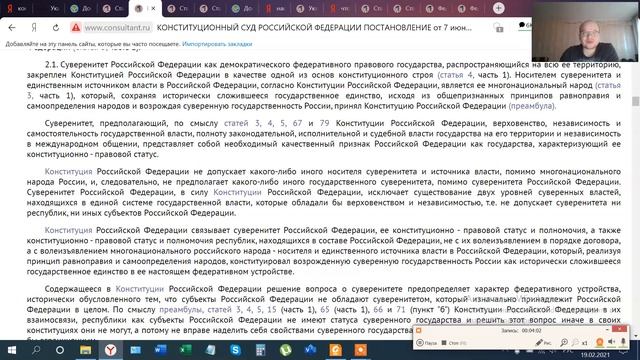This screenshot has height=360, width=640.
Task: Open Yandex home via Я button
Action: (34, 27)
